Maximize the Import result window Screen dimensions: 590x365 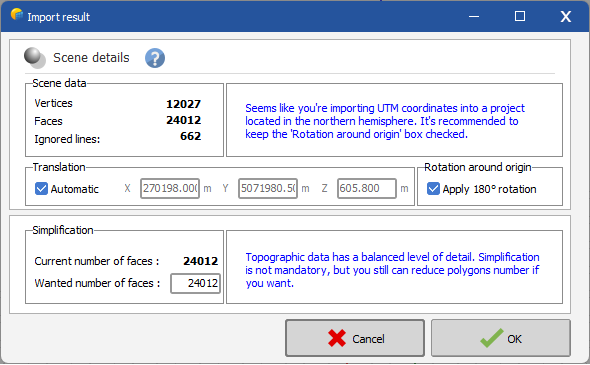point(520,16)
